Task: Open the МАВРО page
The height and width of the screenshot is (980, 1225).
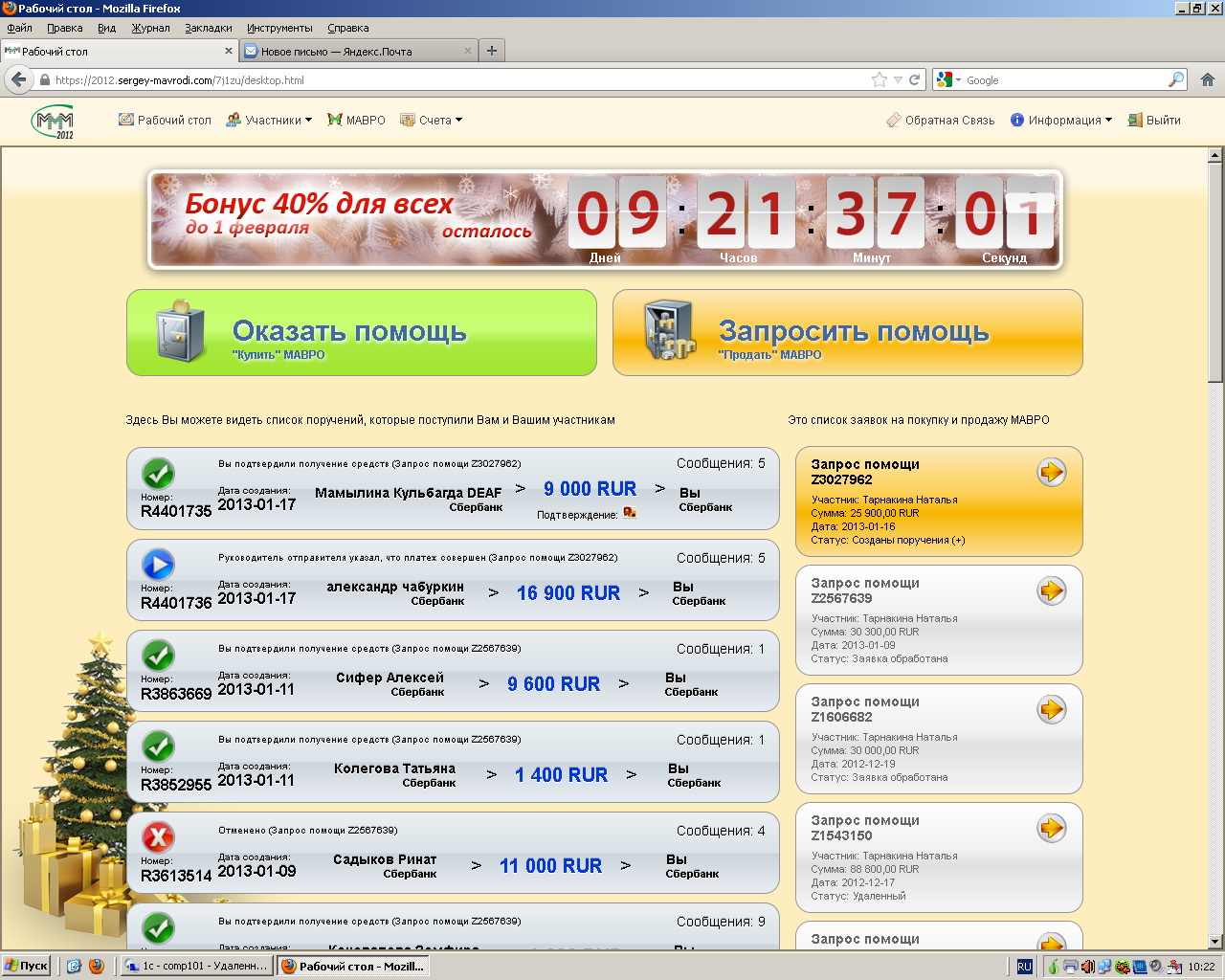Action: coord(356,120)
